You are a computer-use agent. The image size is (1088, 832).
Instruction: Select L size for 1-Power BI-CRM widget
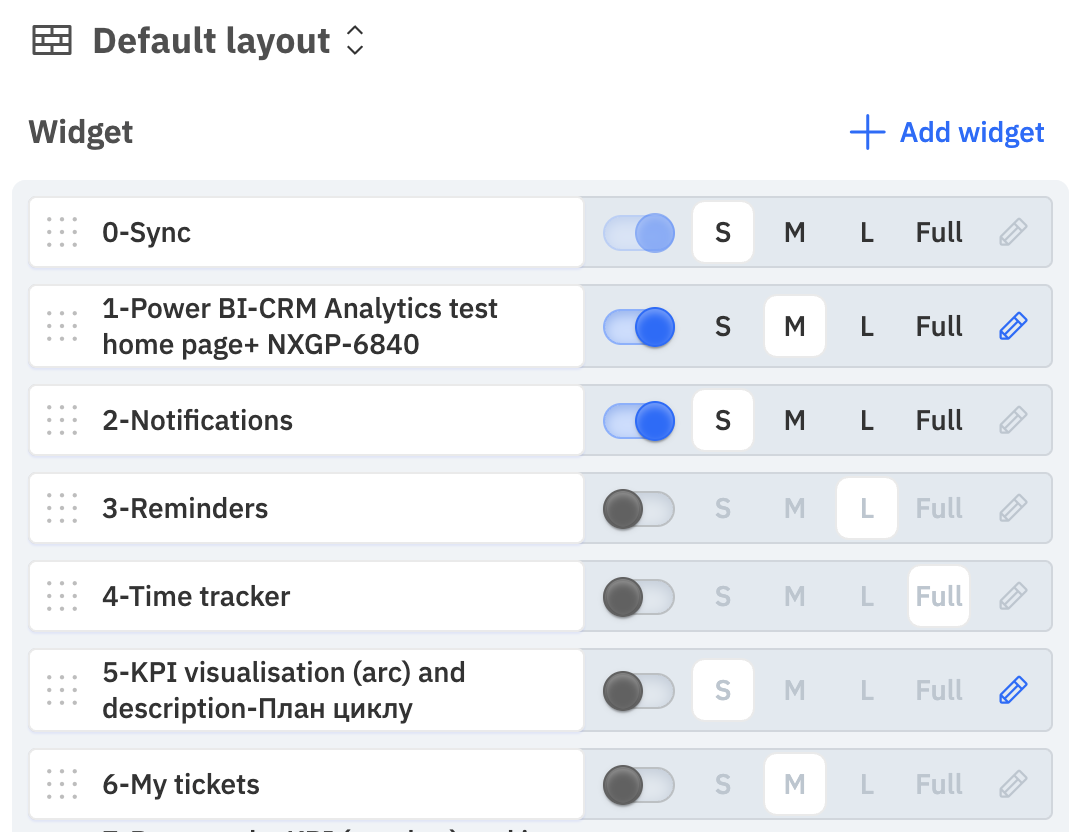[867, 326]
